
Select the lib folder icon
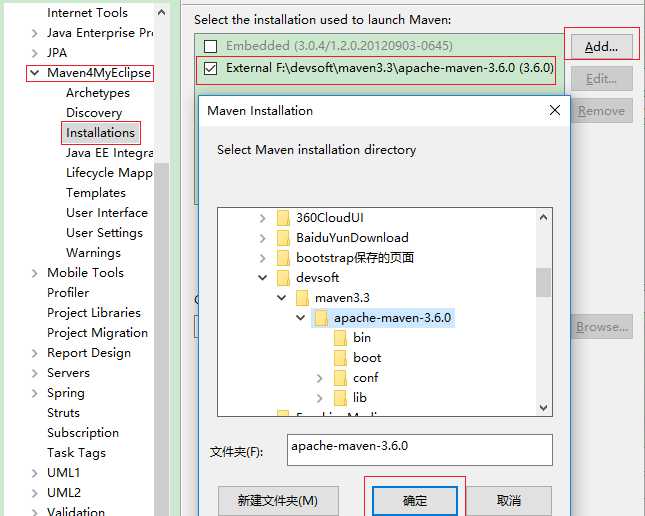(340, 397)
